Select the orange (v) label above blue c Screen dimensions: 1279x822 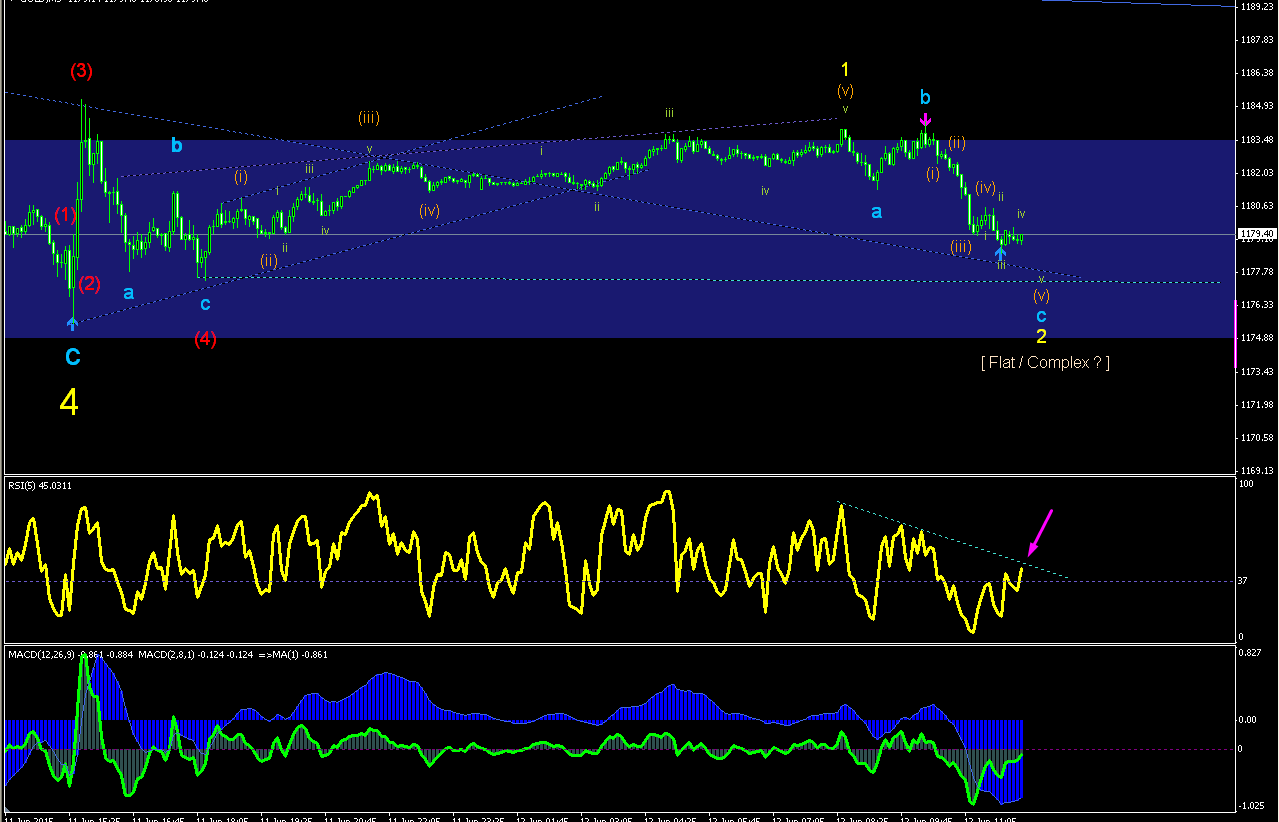pos(1041,296)
